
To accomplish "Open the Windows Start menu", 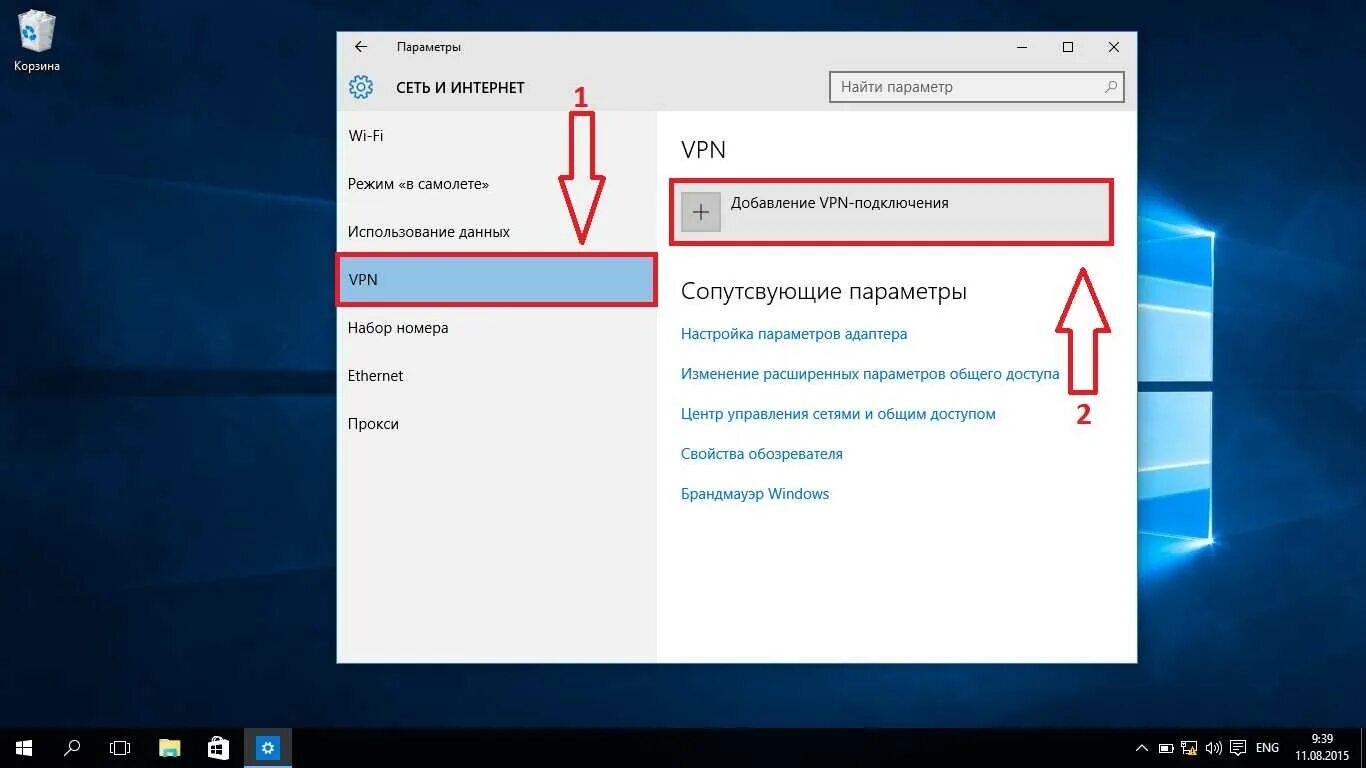I will coord(24,747).
